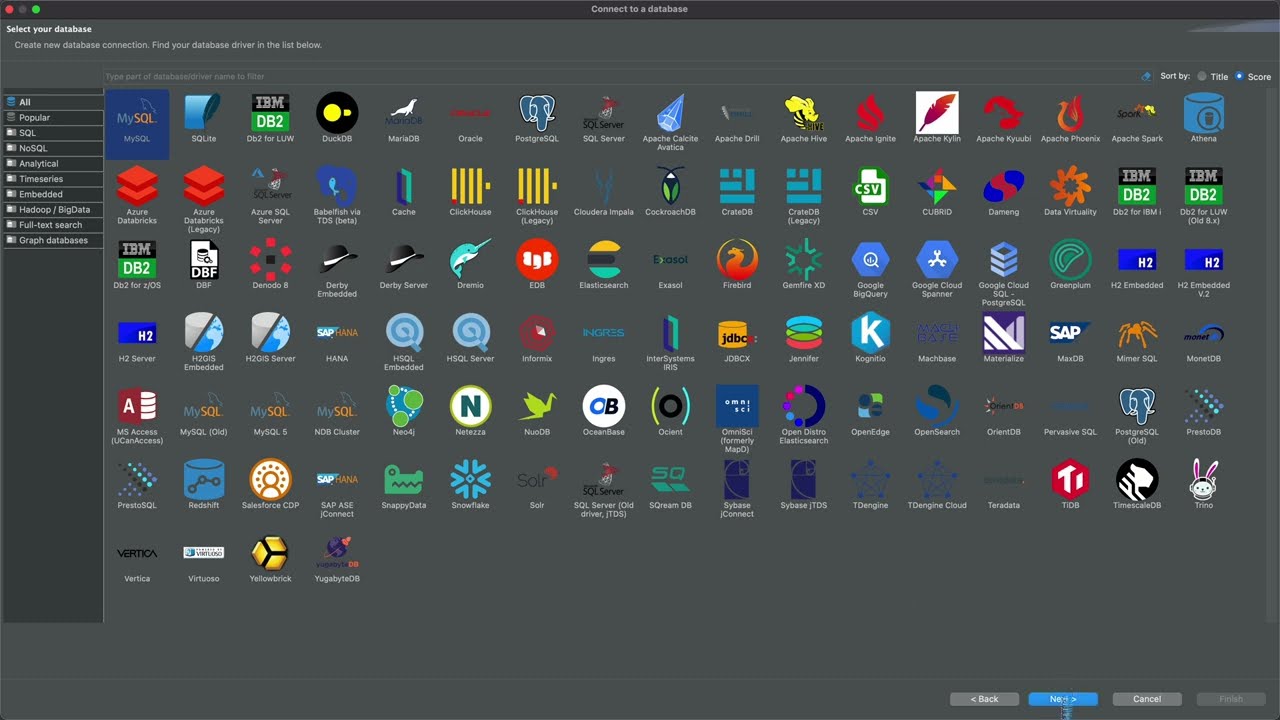Pick the TiDB database driver
Viewport: 1280px width, 720px height.
tap(1070, 485)
